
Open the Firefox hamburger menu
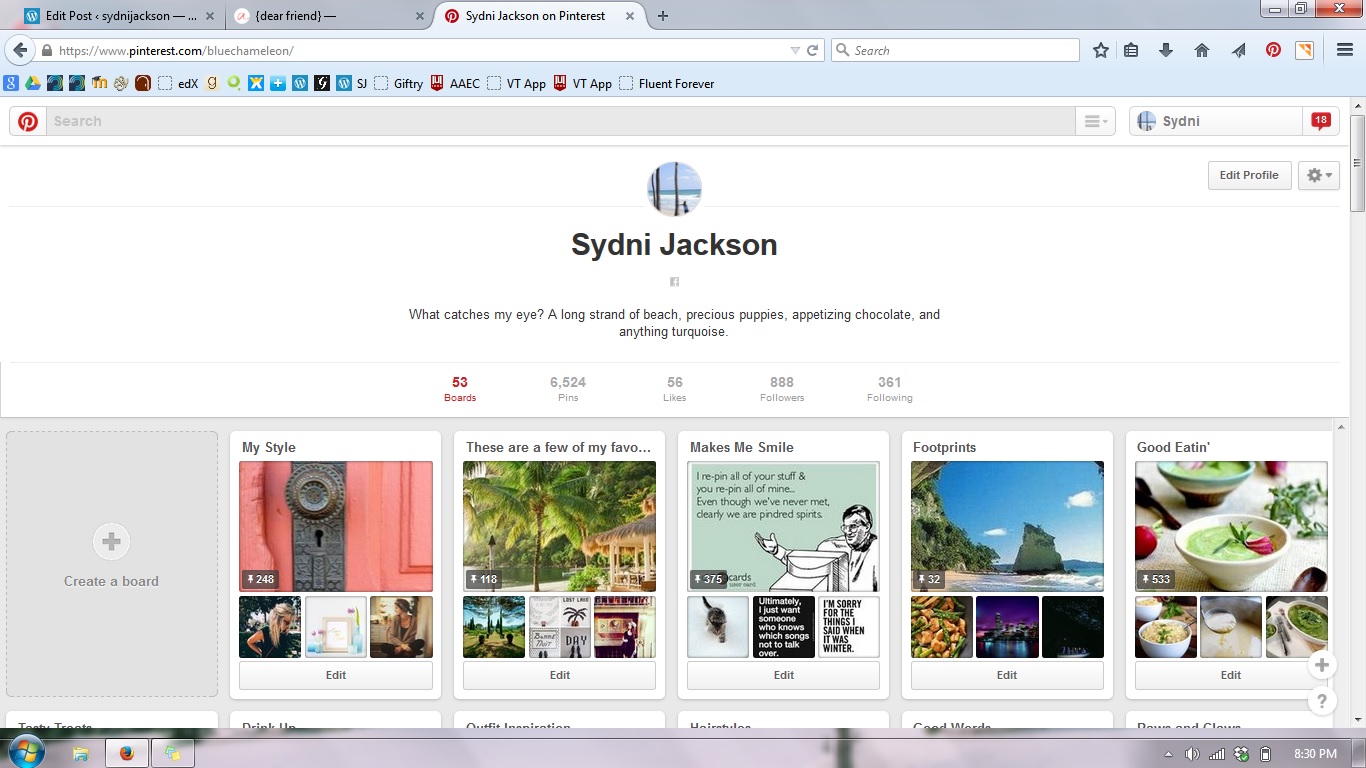(x=1345, y=50)
